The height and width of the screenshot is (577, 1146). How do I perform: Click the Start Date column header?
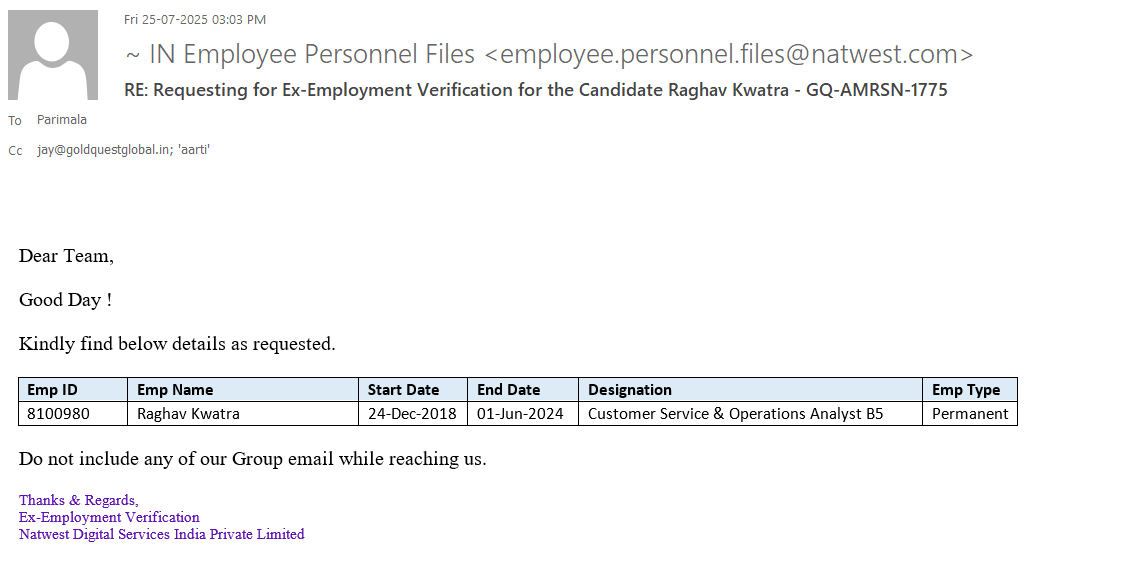[x=403, y=390]
